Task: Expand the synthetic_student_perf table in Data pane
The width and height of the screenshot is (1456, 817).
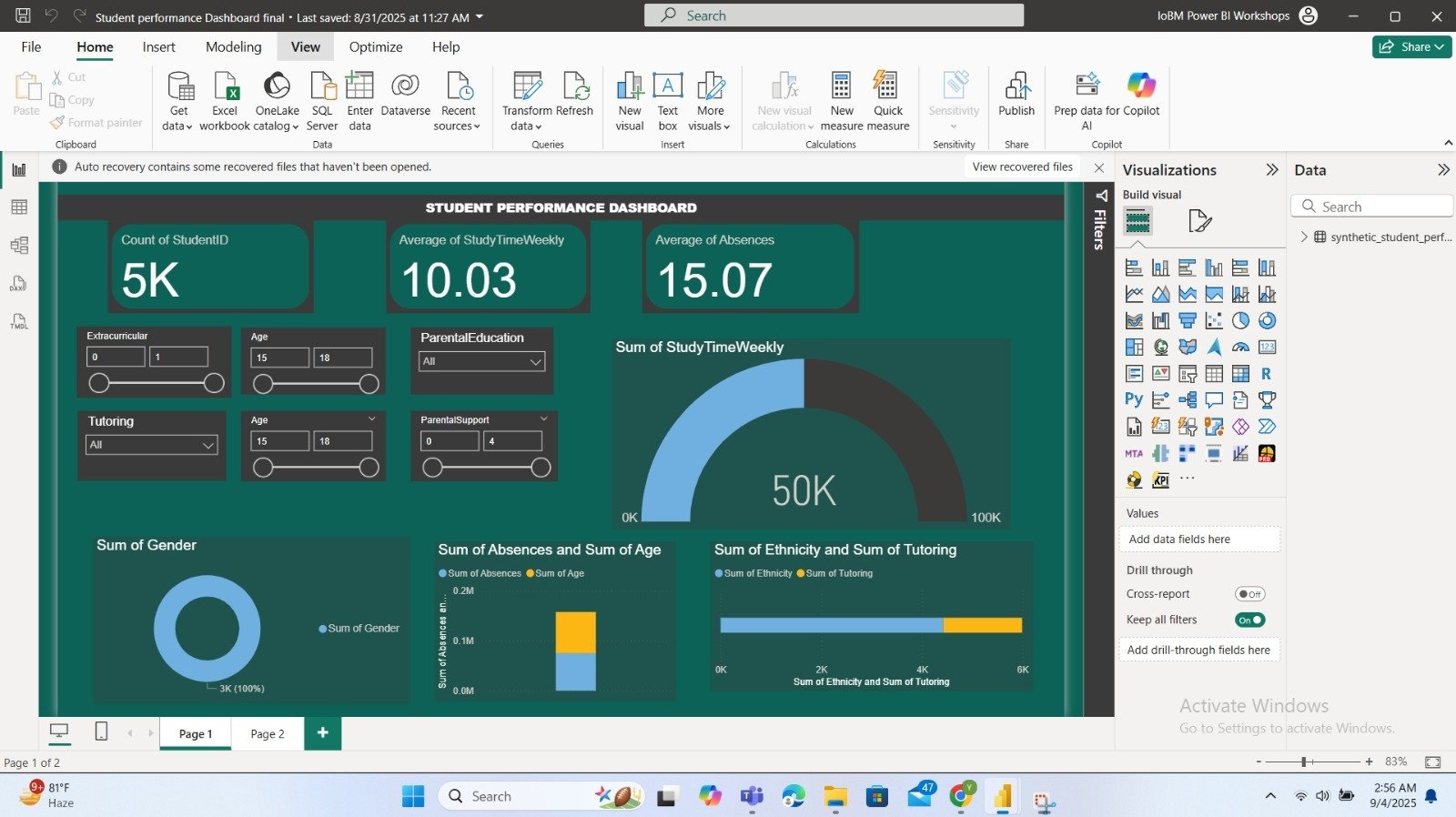Action: pos(1304,237)
